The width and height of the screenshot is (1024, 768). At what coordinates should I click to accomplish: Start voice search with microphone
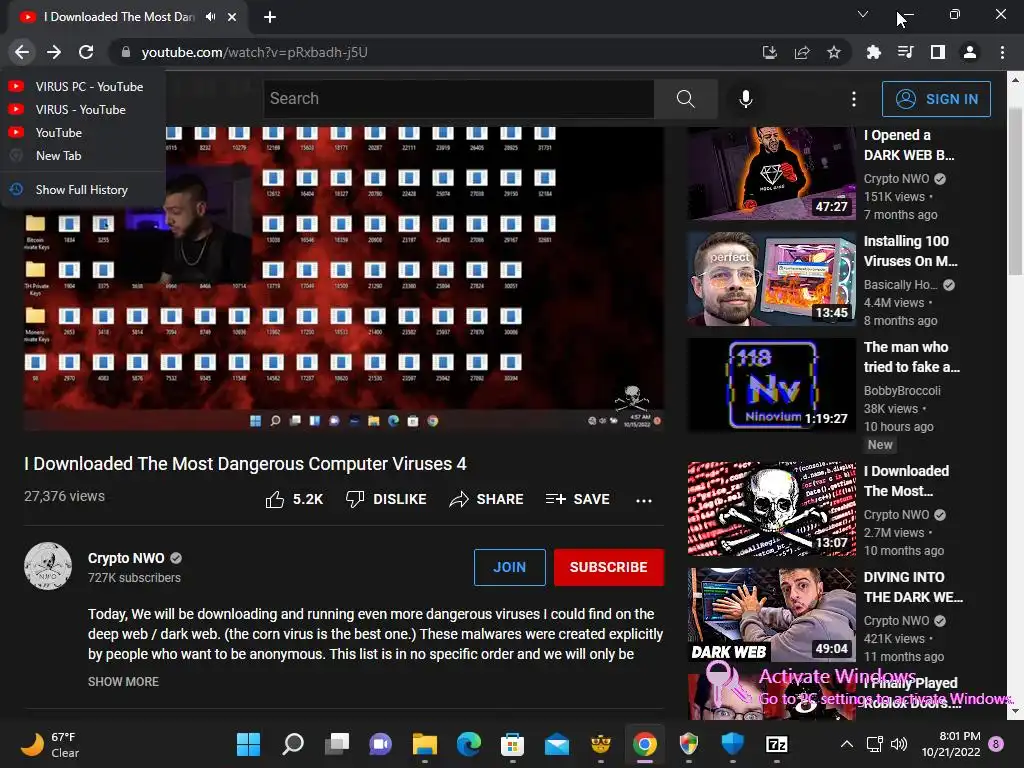pyautogui.click(x=745, y=99)
